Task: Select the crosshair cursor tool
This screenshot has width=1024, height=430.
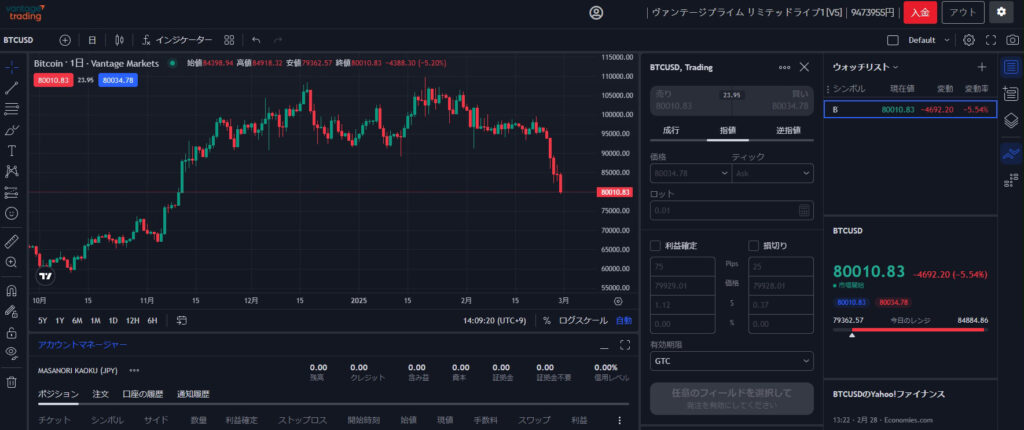Action: pyautogui.click(x=11, y=67)
